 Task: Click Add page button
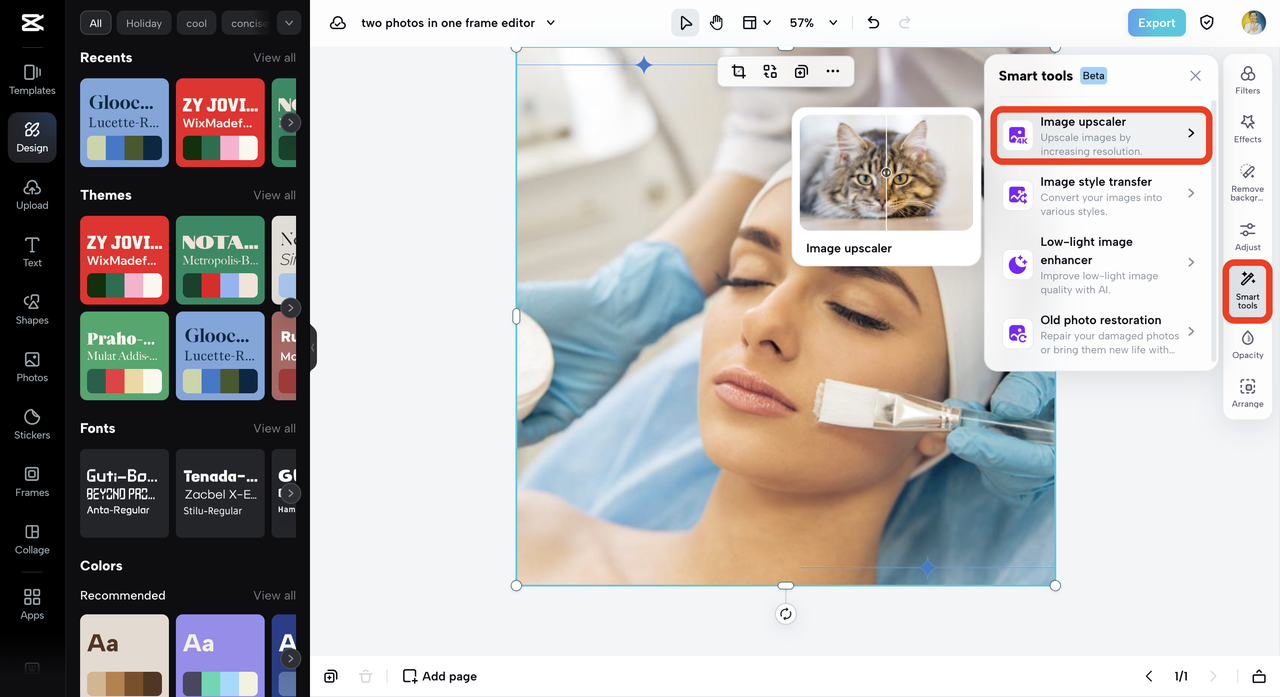(440, 677)
